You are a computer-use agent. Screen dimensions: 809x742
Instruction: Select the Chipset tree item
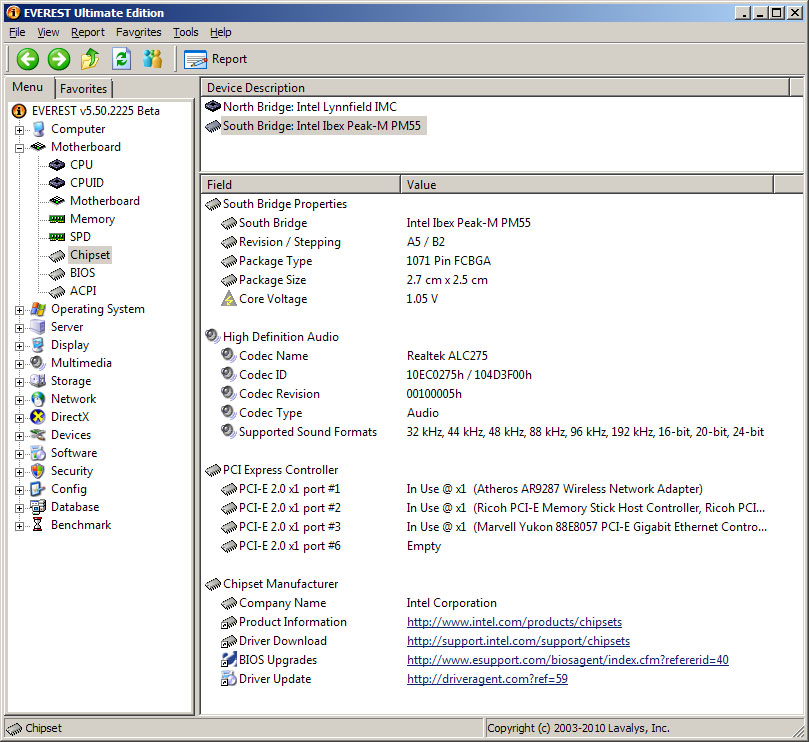90,255
